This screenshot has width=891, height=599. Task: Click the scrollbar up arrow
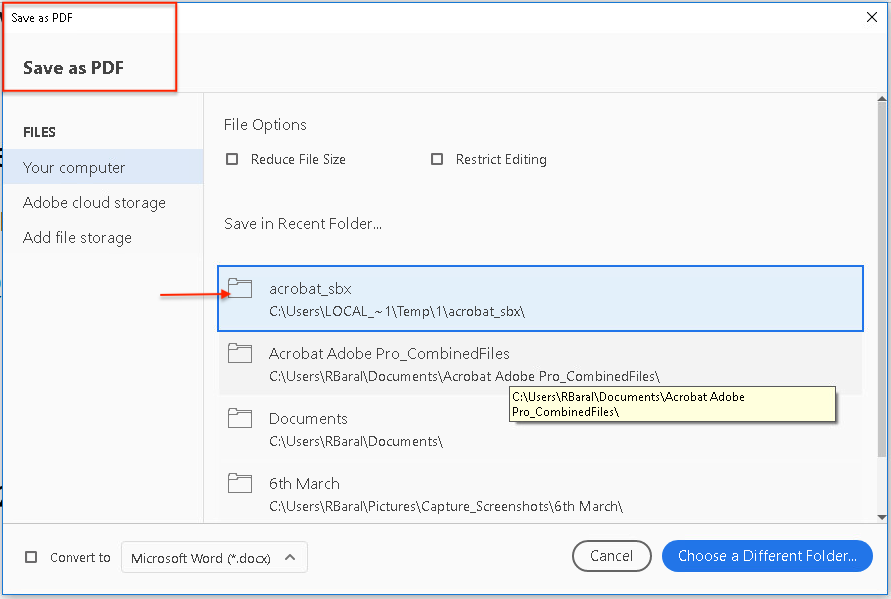[x=881, y=100]
